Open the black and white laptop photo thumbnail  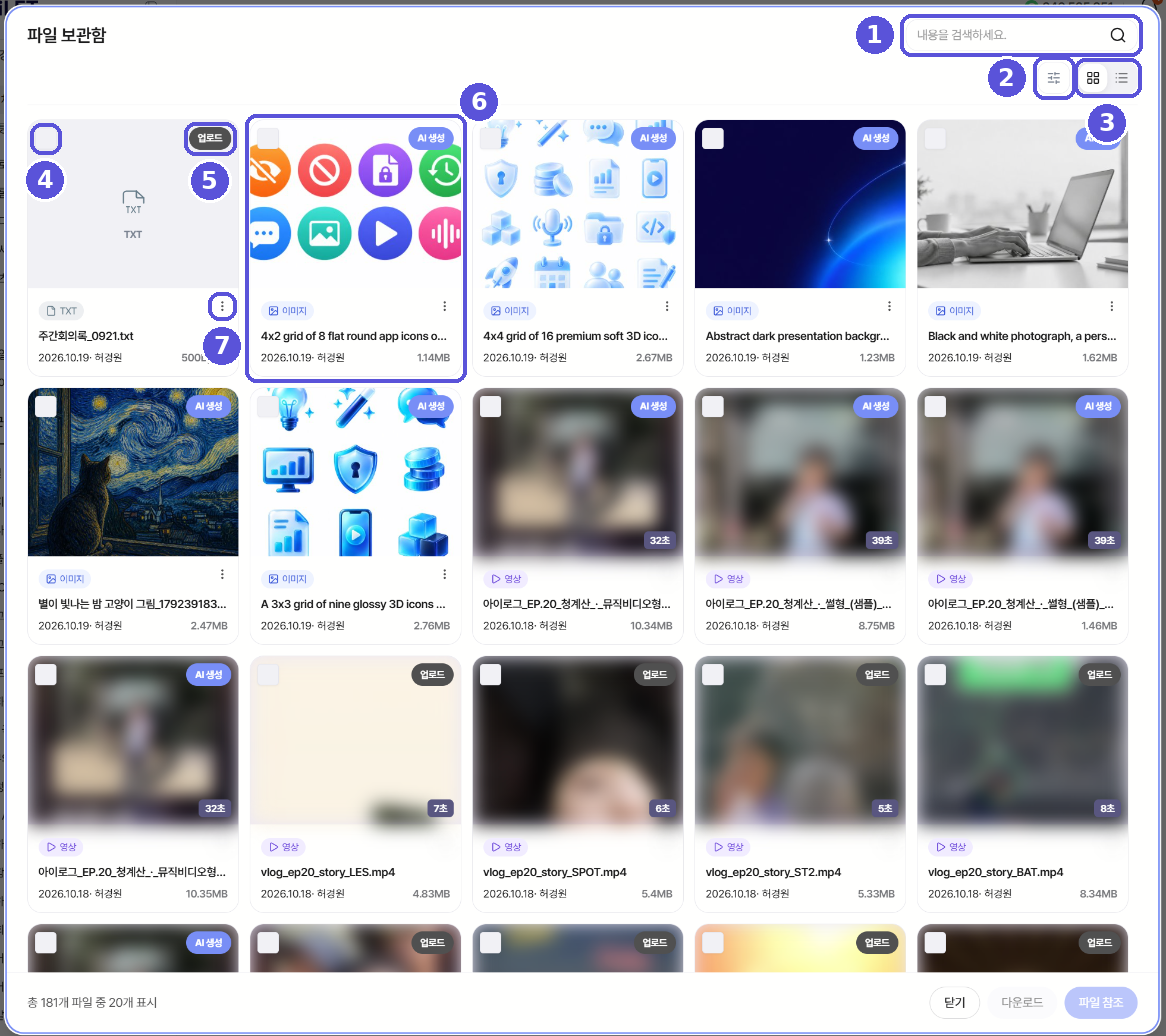tap(1022, 204)
